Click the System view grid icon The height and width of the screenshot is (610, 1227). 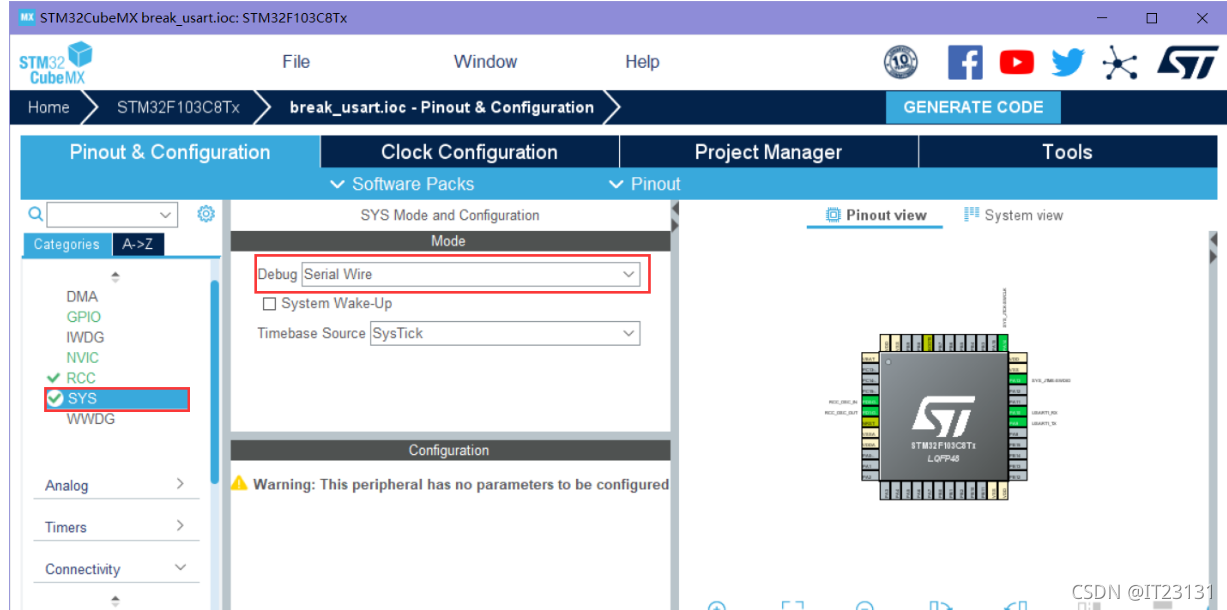pyautogui.click(x=971, y=215)
